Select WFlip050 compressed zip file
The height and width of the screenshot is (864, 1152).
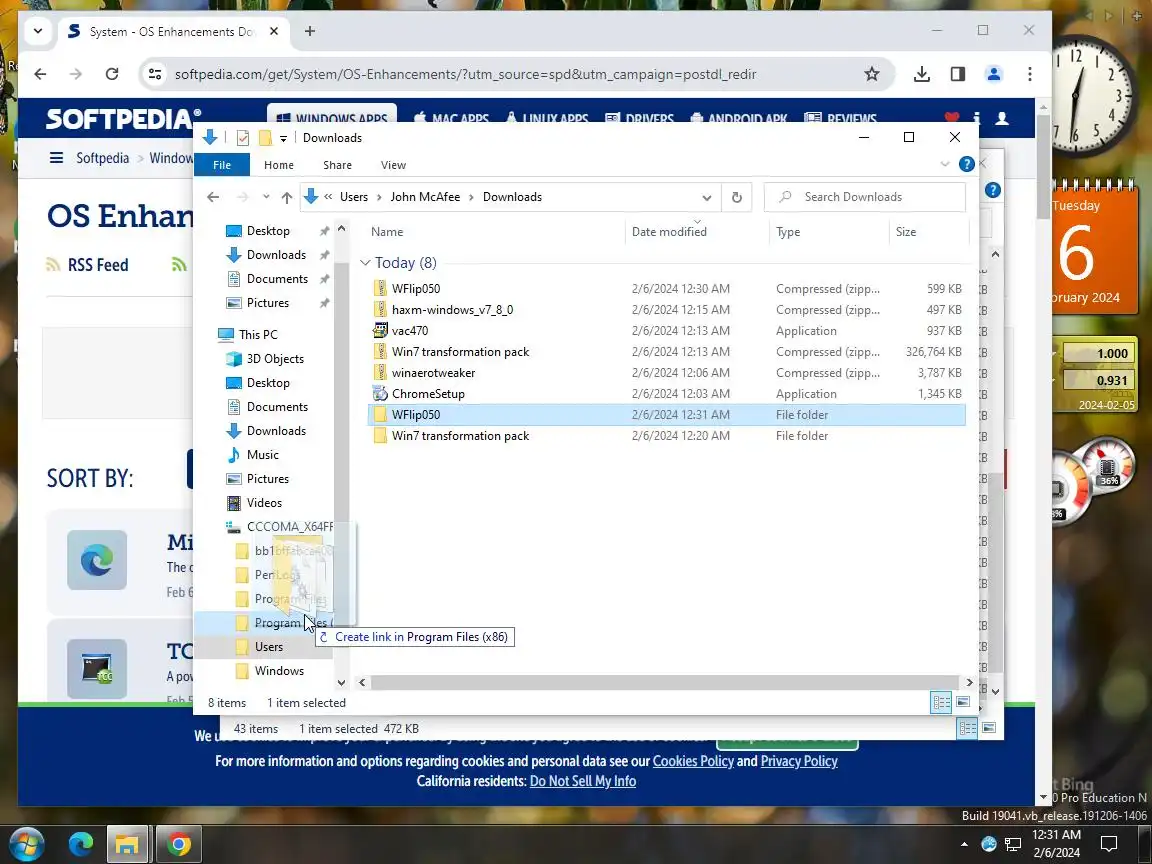(x=666, y=289)
